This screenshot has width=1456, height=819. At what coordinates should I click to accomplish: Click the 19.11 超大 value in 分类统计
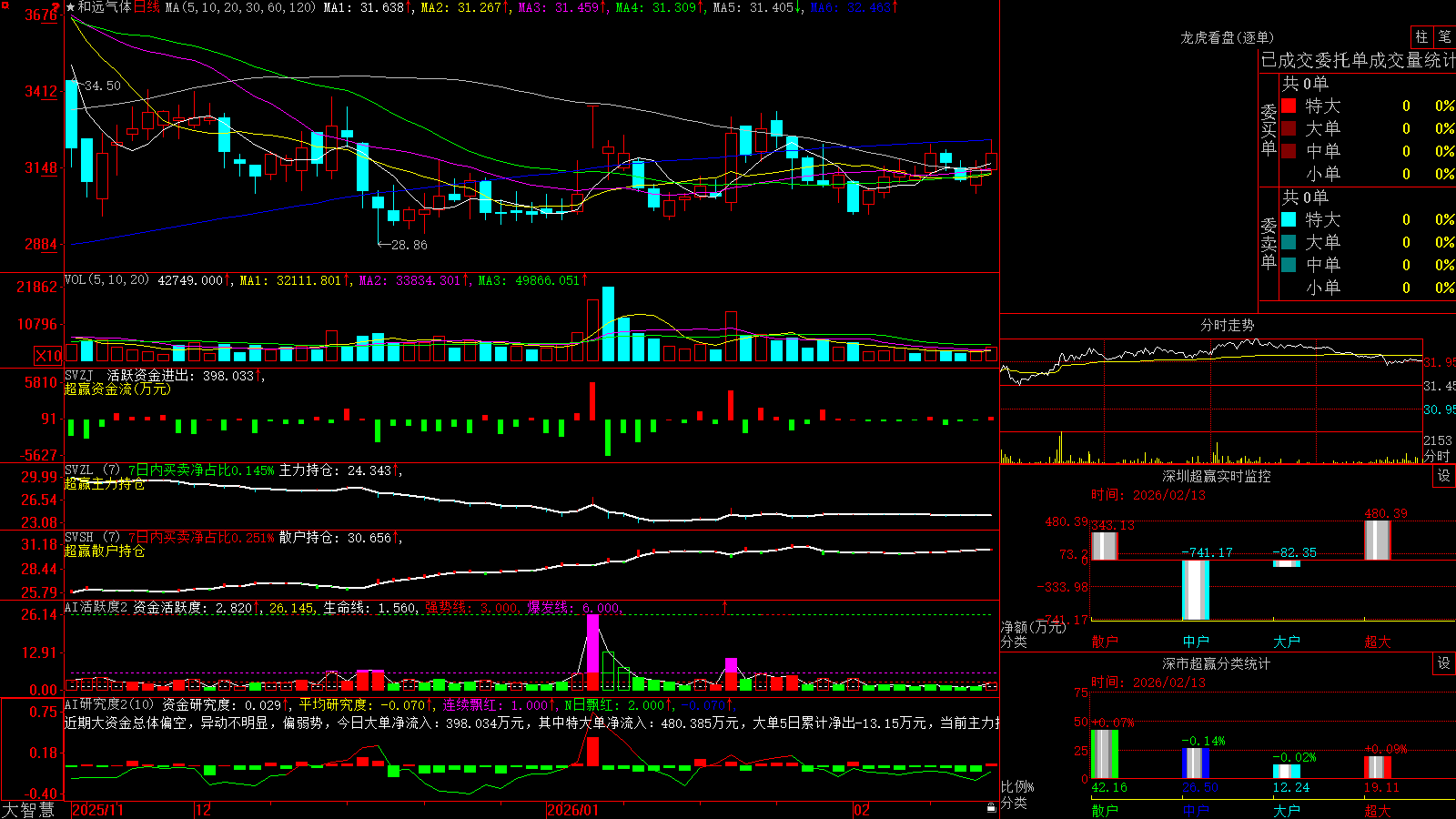point(1382,787)
